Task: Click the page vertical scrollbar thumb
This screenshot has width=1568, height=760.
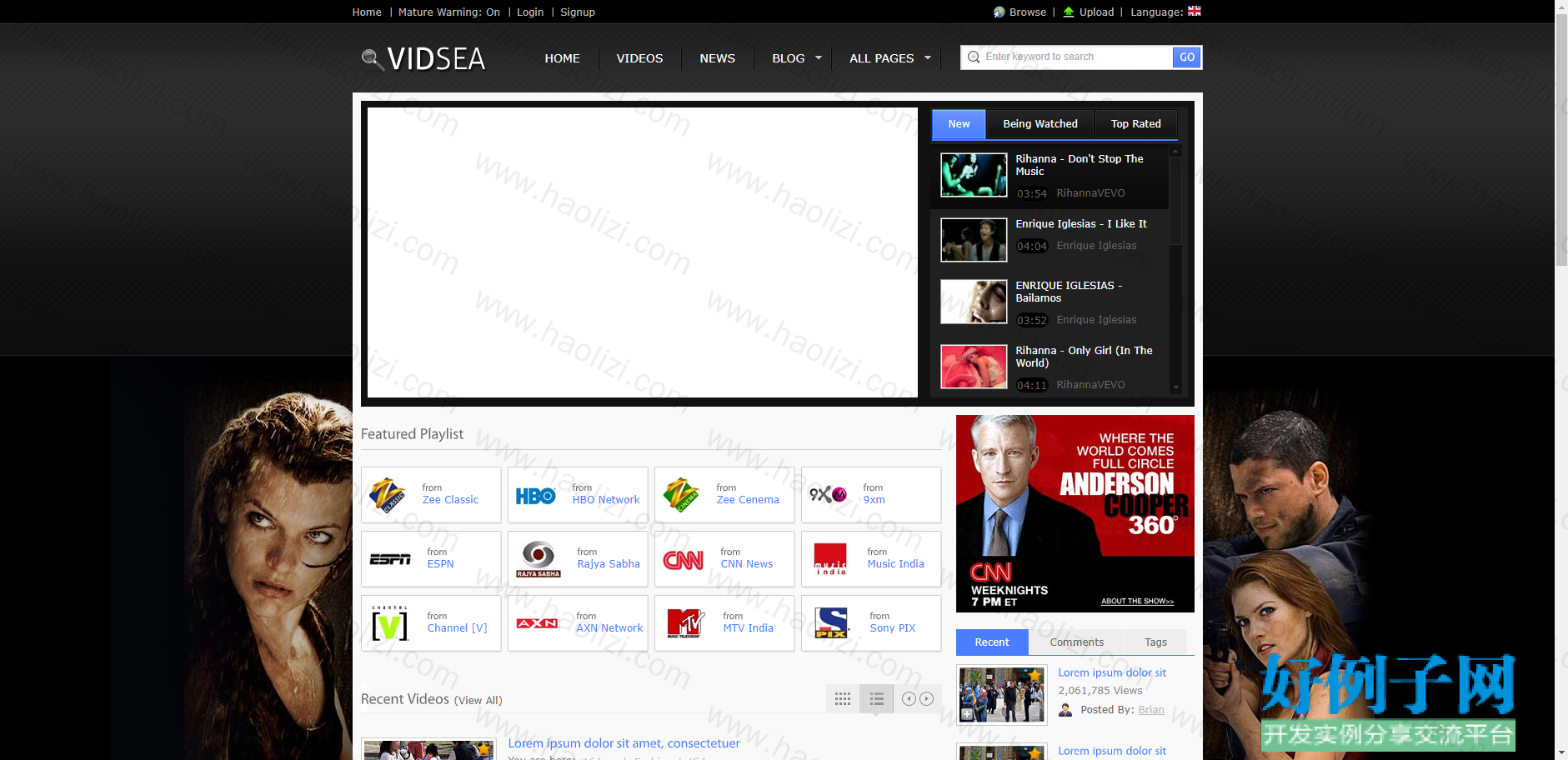Action: pos(1561,140)
